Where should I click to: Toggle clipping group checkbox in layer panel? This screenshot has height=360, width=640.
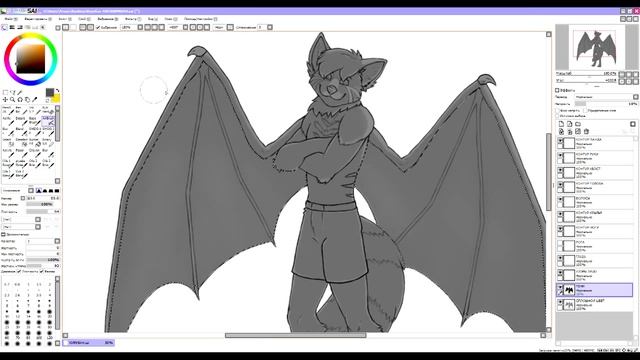point(585,111)
